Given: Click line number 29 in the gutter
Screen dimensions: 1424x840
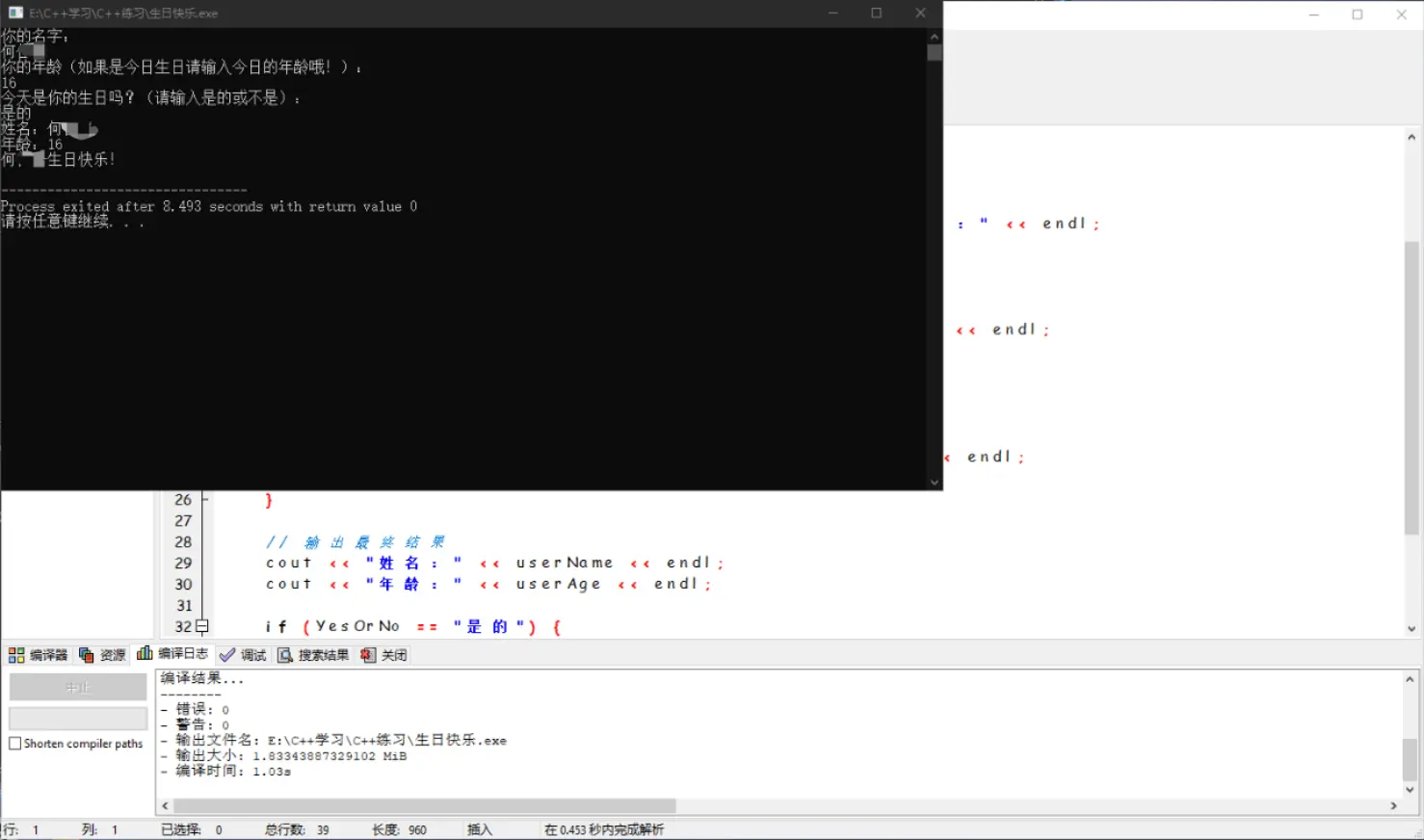Looking at the screenshot, I should tap(183, 563).
